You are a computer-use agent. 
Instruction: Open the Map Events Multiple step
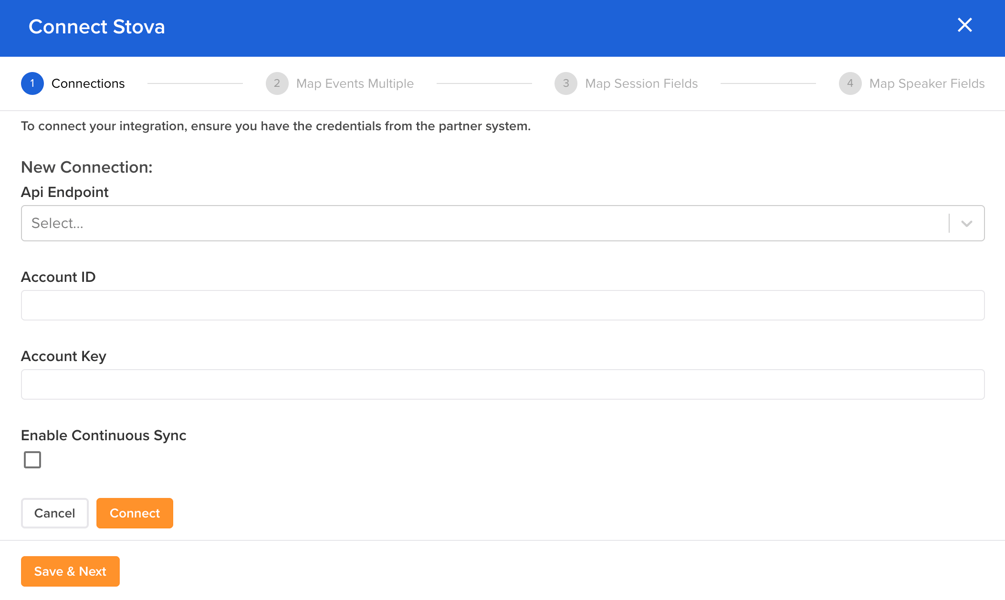click(354, 84)
